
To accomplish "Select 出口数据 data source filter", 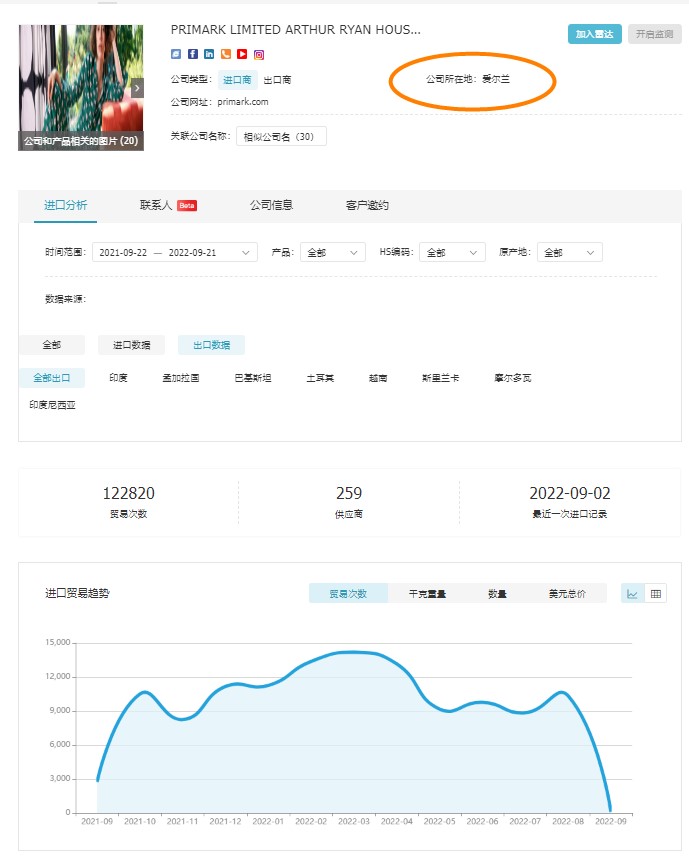I will tap(211, 345).
